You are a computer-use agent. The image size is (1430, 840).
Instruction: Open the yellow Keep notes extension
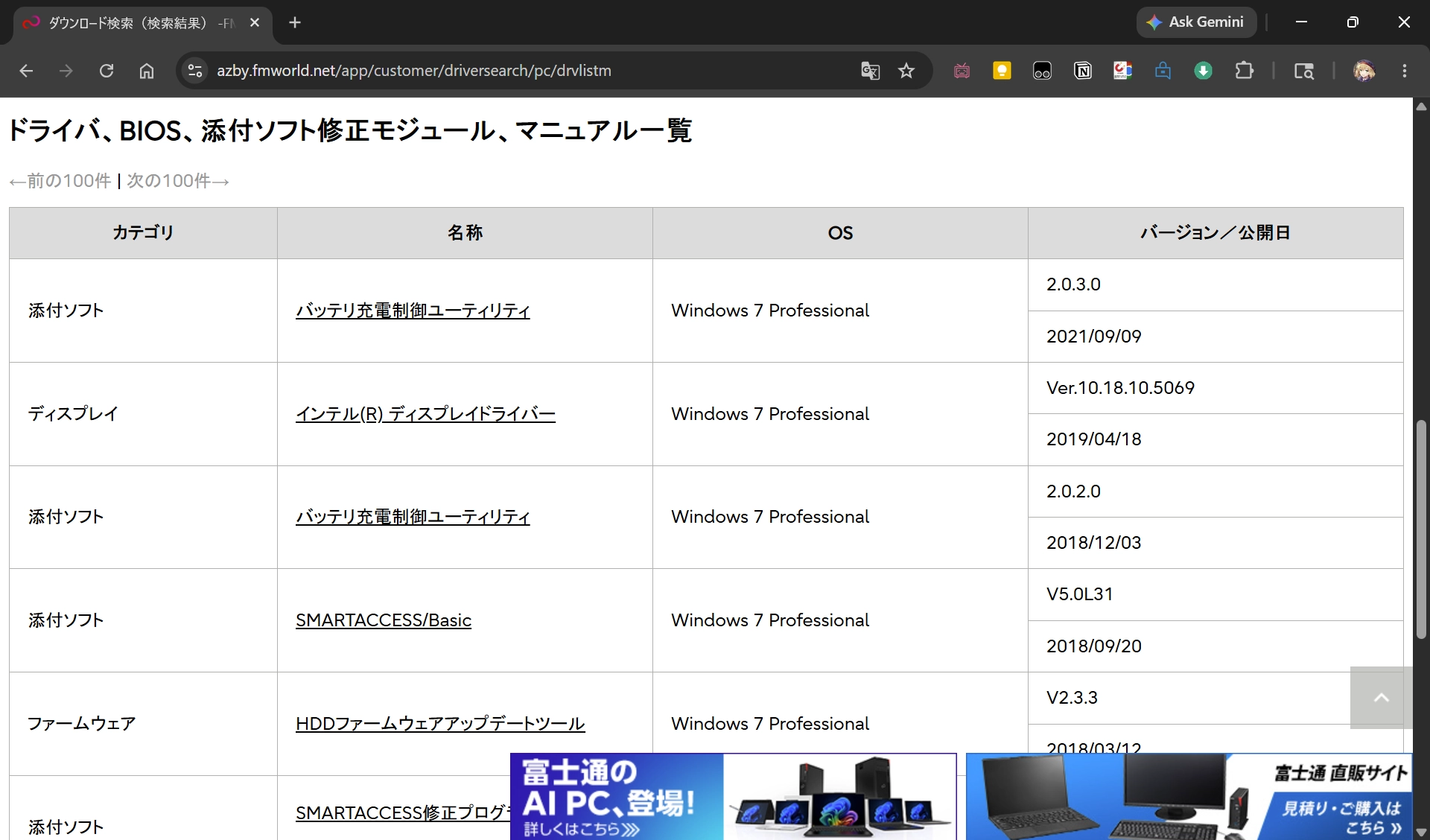tap(1002, 71)
